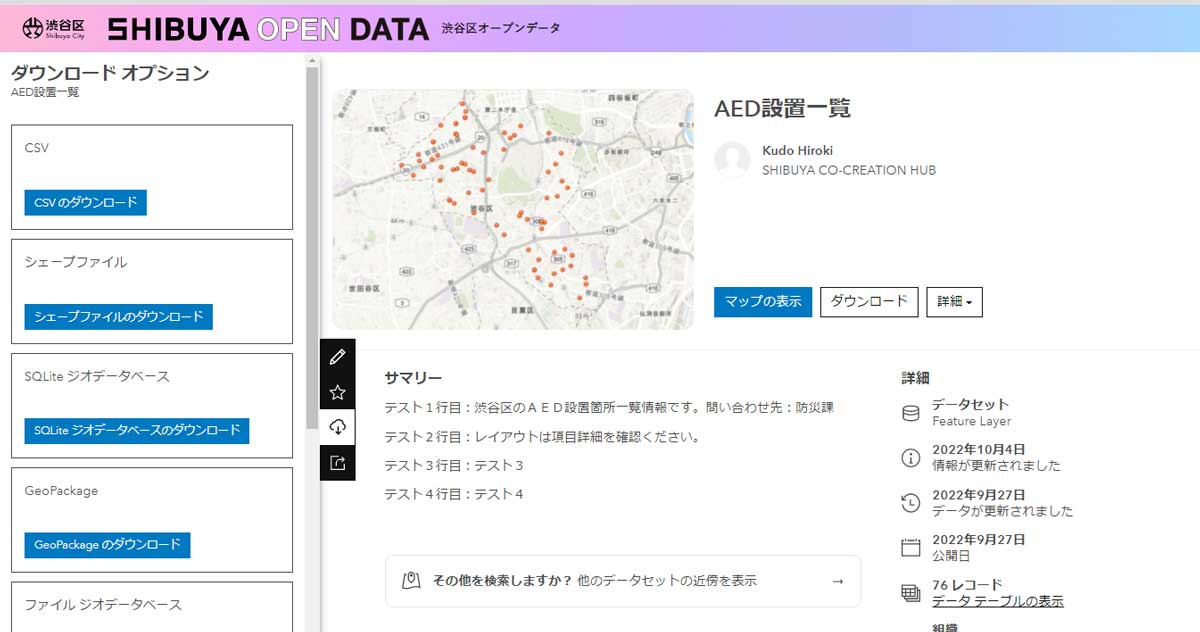Click the share icon in sidebar

tap(337, 462)
